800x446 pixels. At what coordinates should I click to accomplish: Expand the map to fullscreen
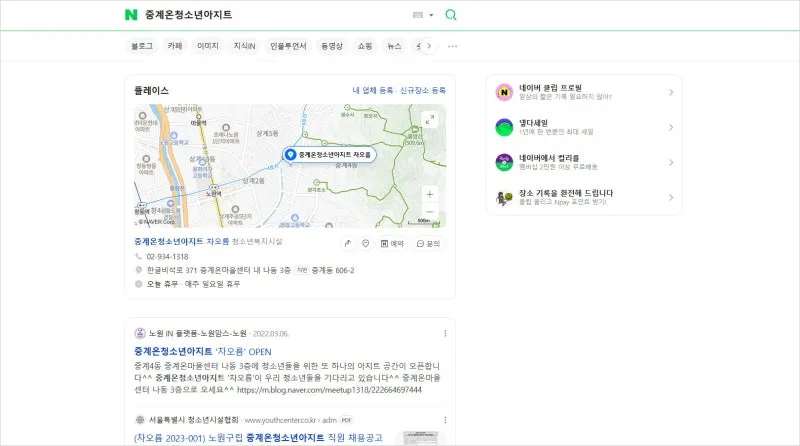click(430, 119)
